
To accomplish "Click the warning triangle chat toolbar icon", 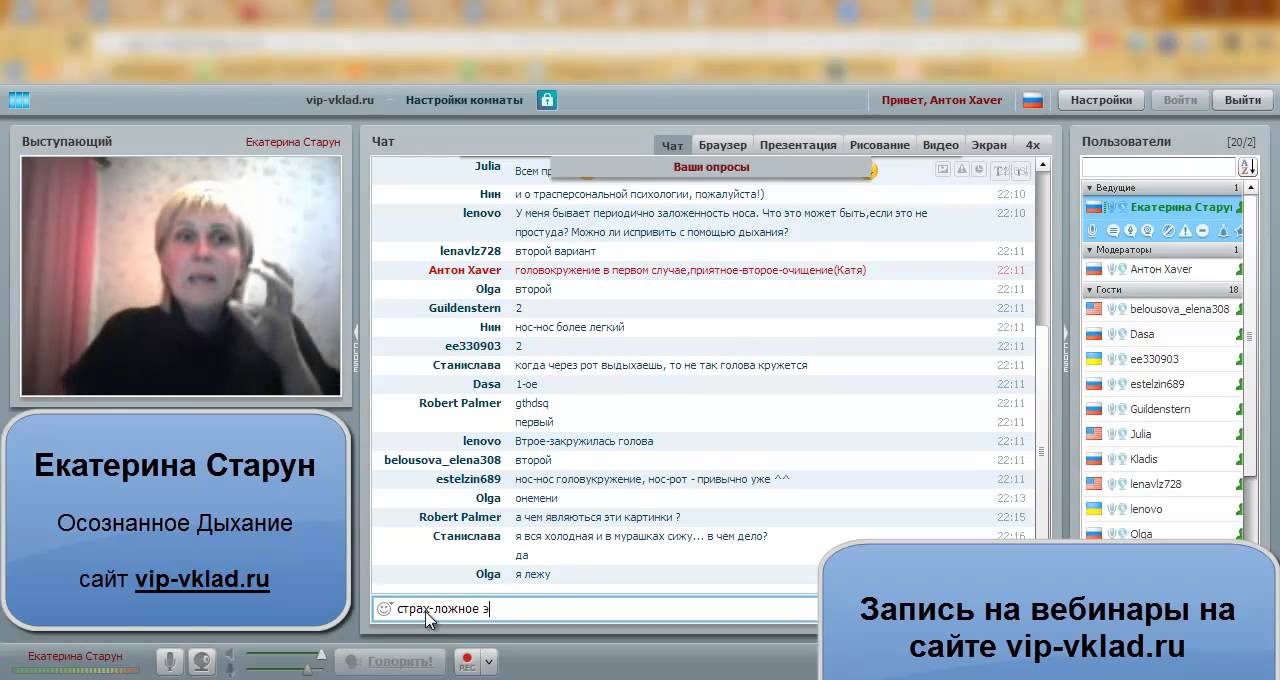I will [x=961, y=170].
